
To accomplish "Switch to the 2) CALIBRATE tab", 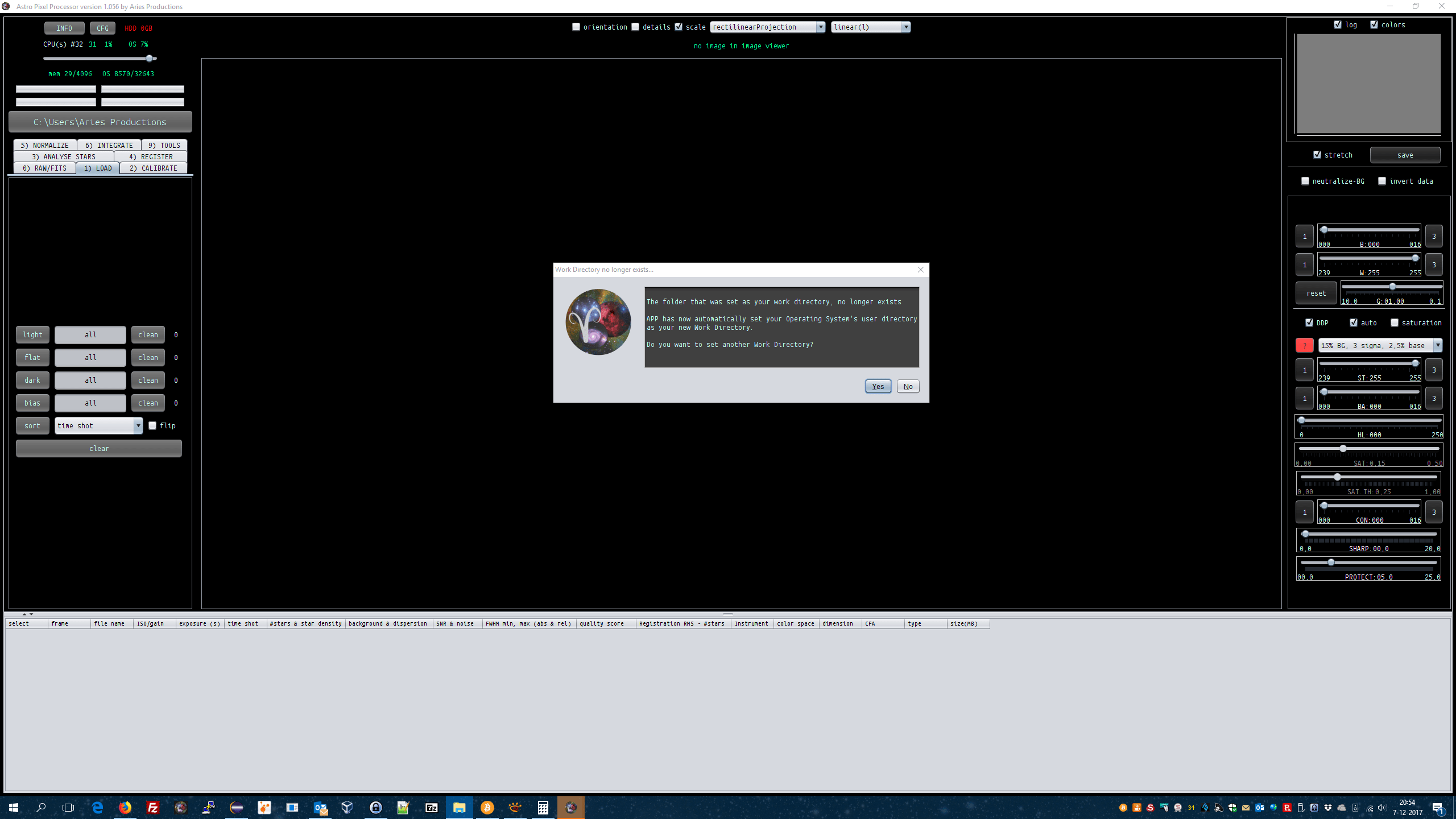I will point(153,168).
